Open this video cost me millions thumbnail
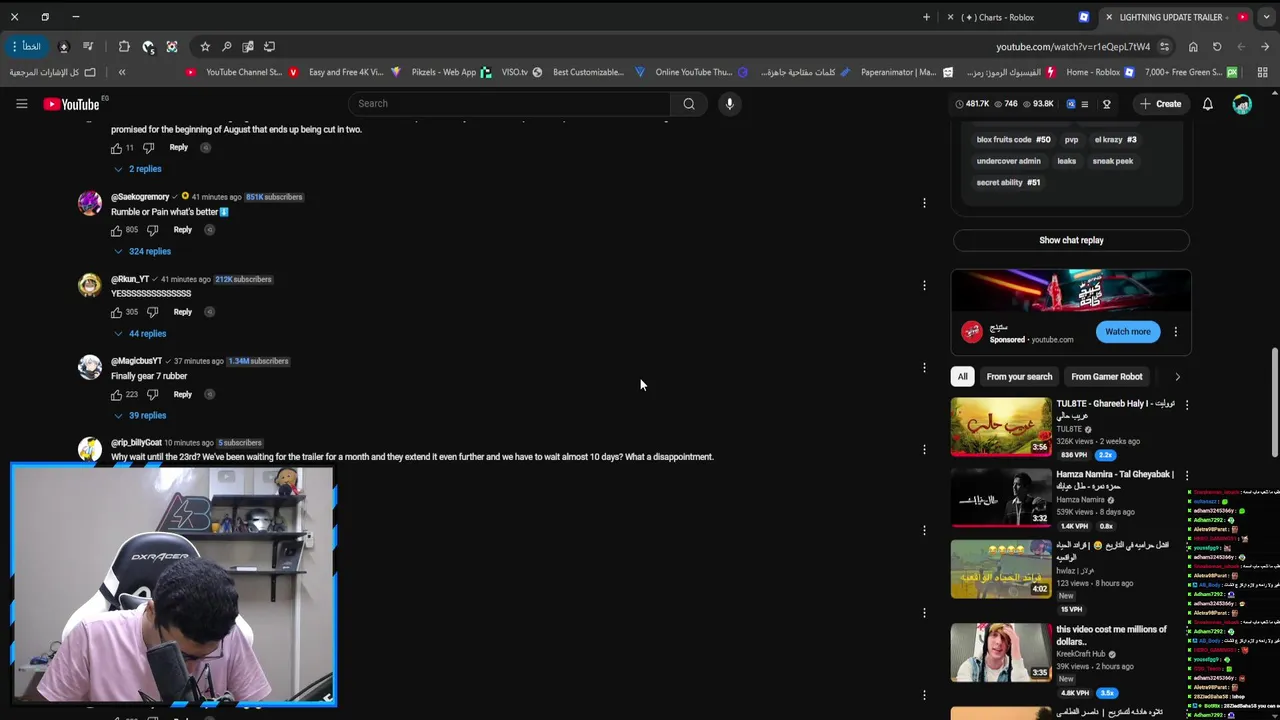 point(1001,652)
